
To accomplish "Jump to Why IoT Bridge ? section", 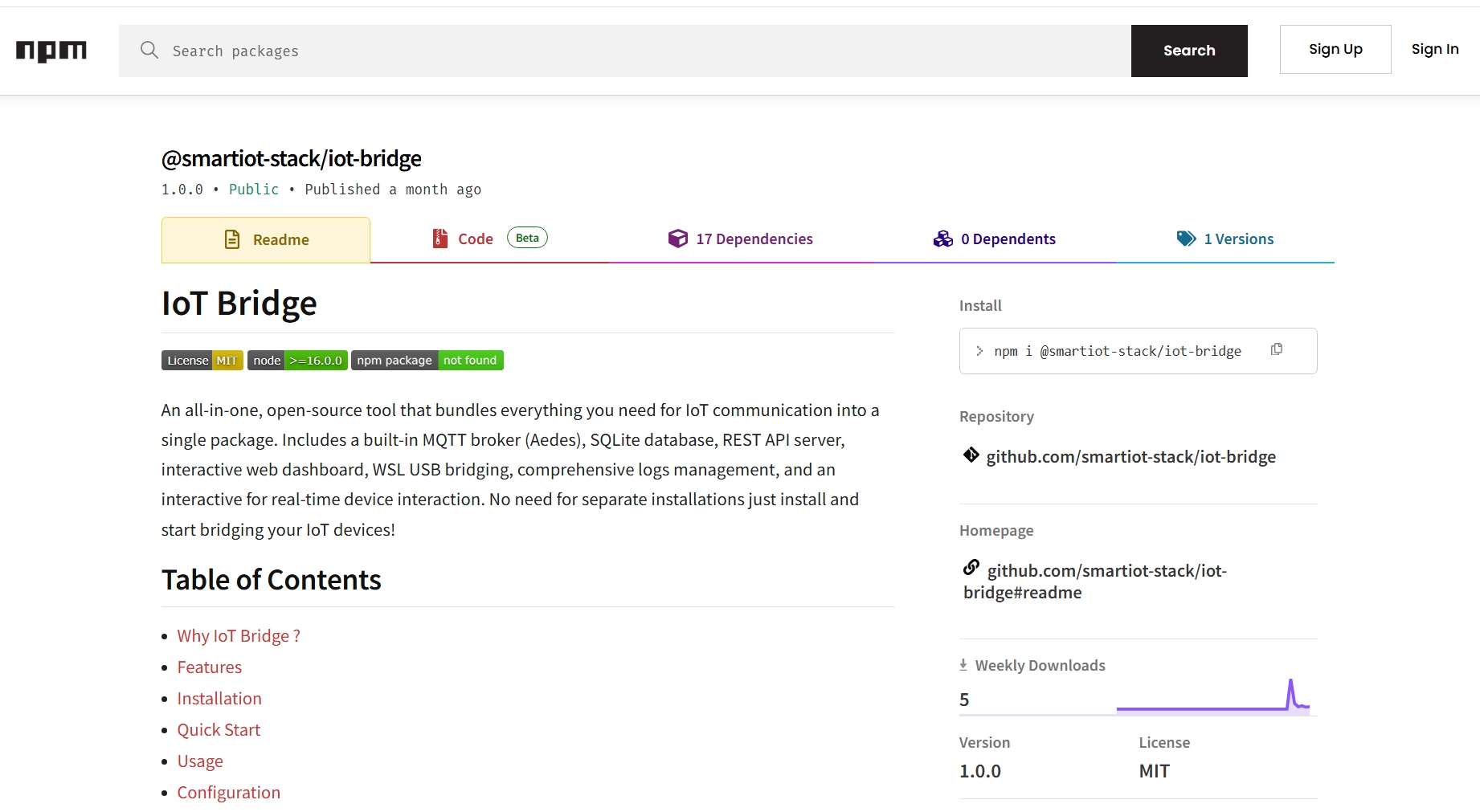I will [239, 636].
